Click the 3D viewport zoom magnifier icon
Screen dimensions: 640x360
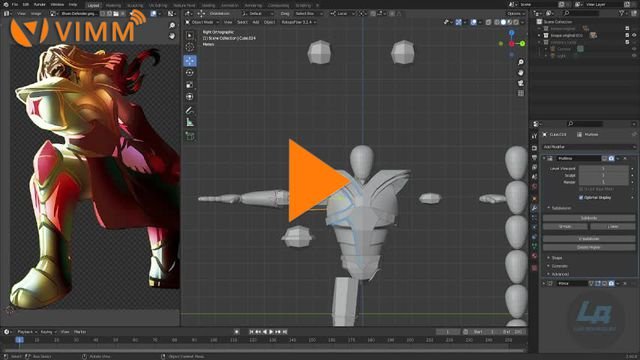(521, 62)
